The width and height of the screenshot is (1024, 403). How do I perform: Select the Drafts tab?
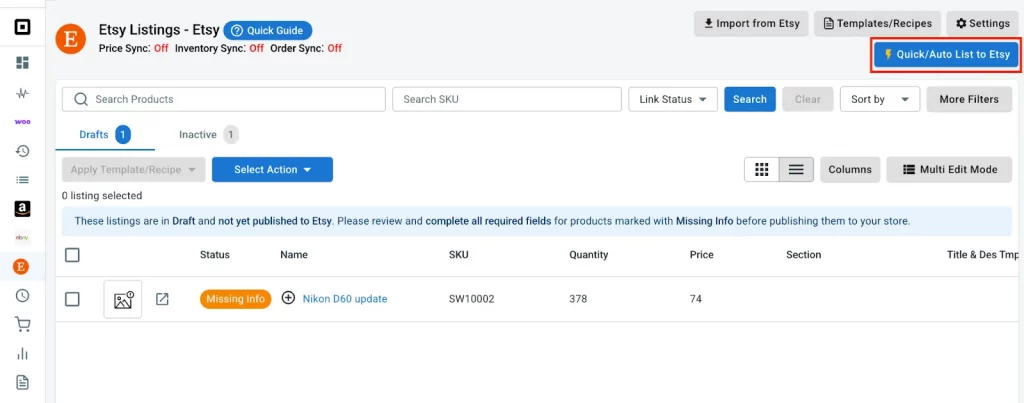point(93,134)
